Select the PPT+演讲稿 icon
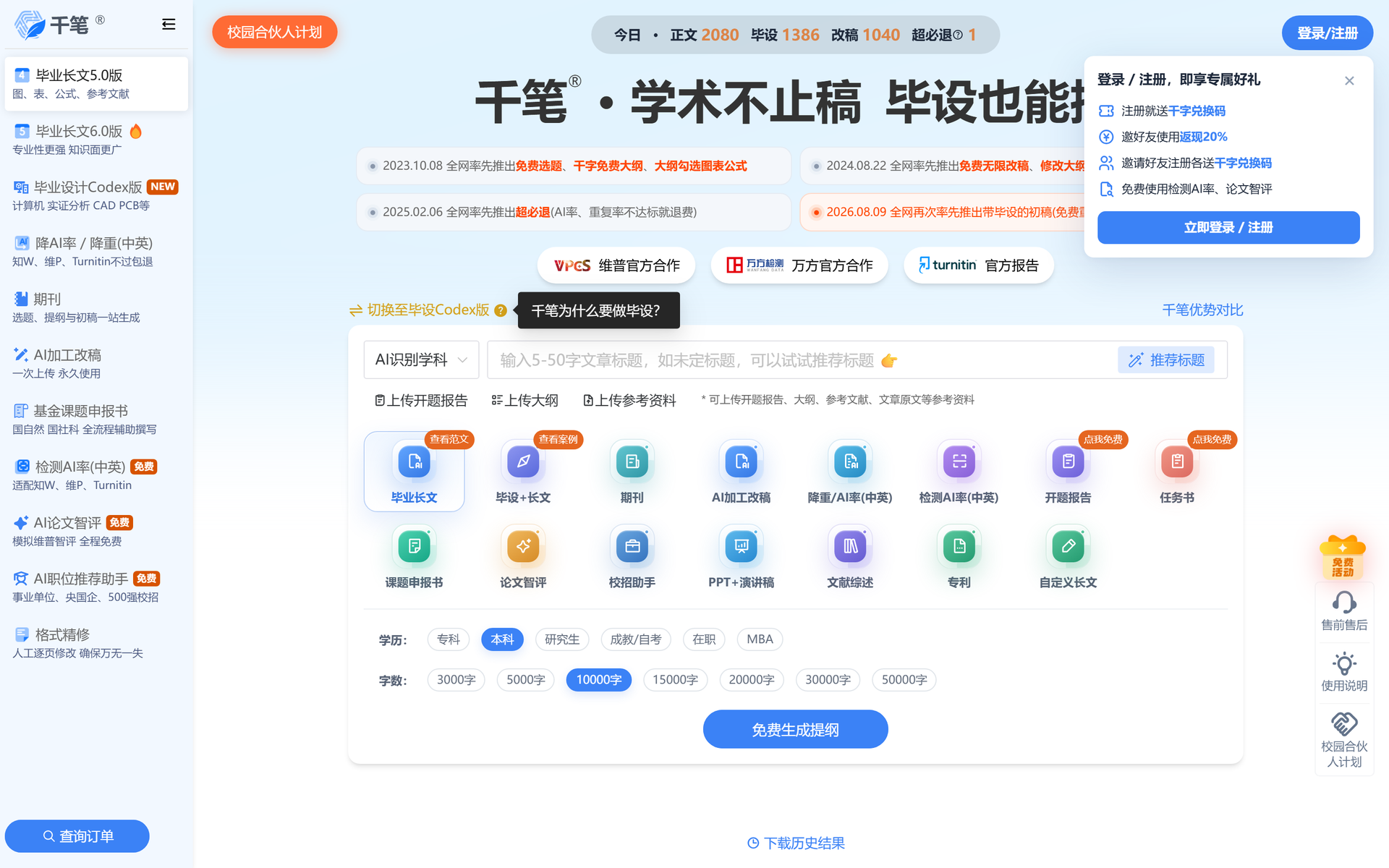The height and width of the screenshot is (868, 1389). tap(742, 557)
